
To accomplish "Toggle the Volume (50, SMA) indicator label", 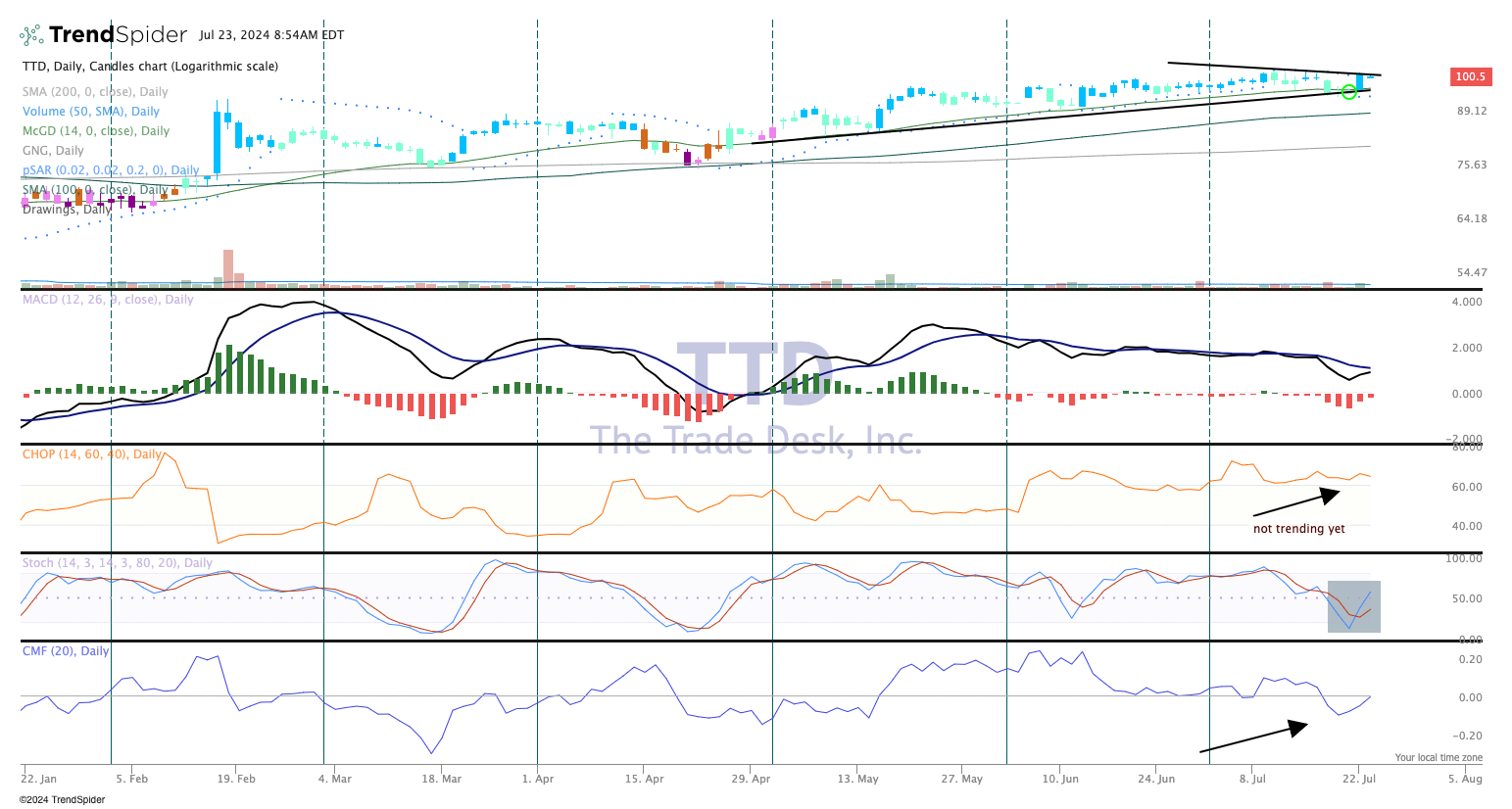I will coord(91,112).
